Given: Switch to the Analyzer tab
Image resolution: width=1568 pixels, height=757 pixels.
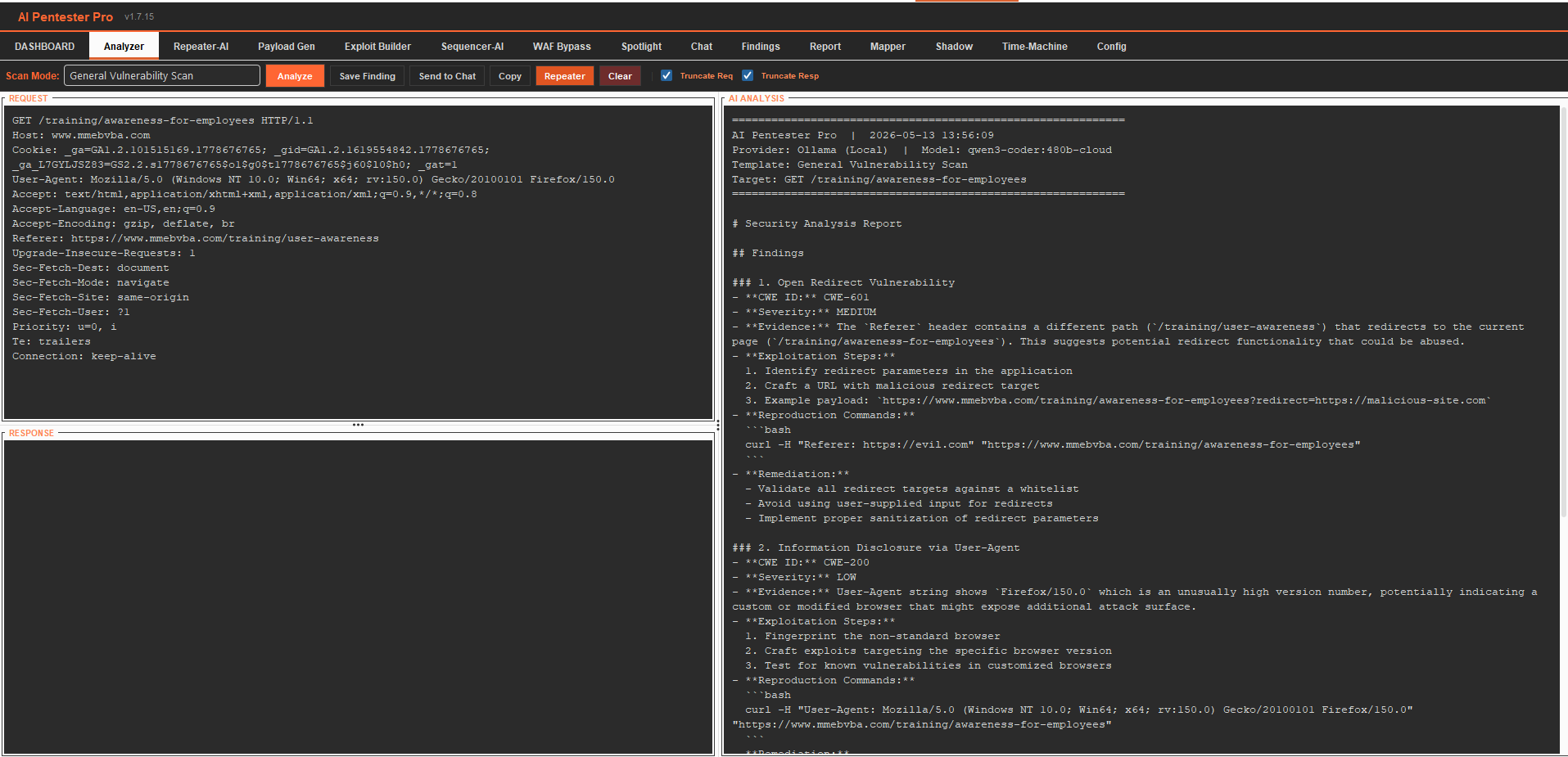Looking at the screenshot, I should point(124,47).
